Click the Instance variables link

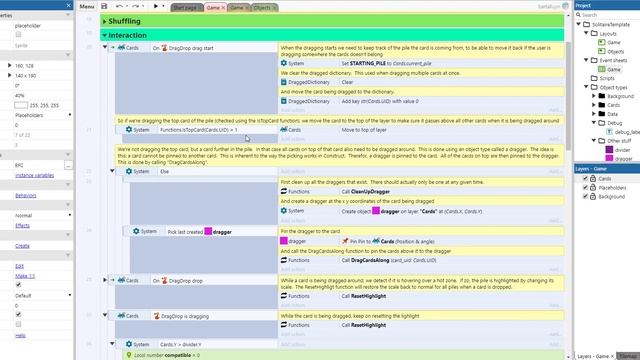[35, 175]
